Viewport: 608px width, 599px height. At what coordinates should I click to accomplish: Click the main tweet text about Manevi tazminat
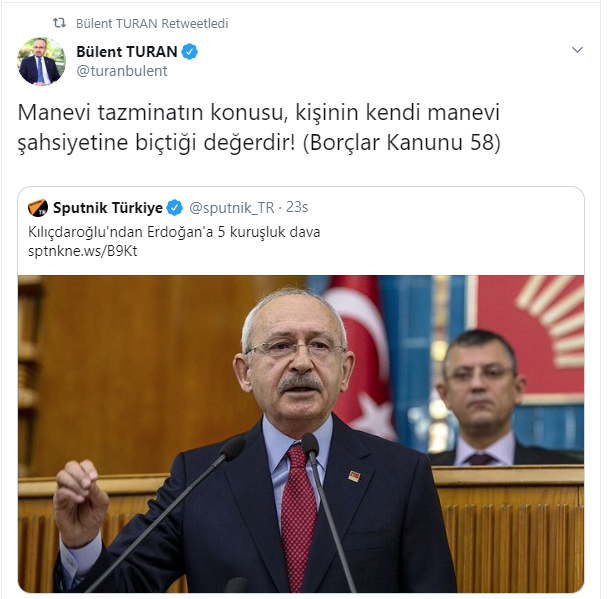[259, 127]
